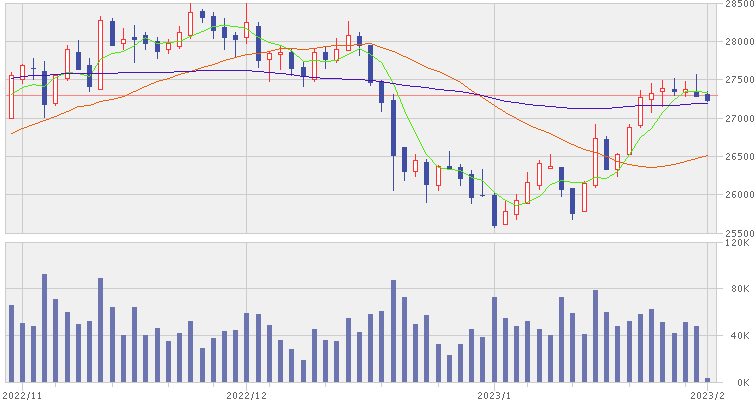Click the first red candlestick at chart start
The width and height of the screenshot is (755, 400).
click(12, 96)
